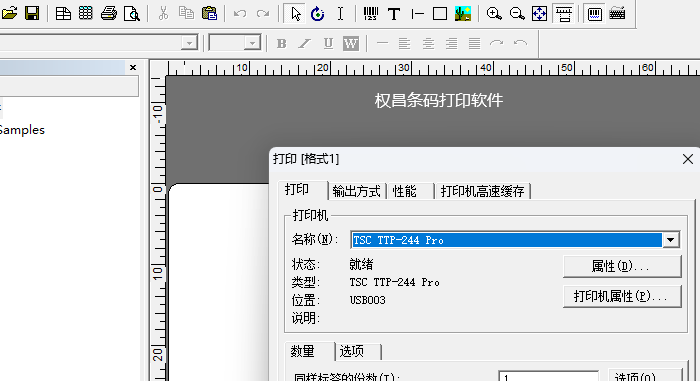Click the paste clipboard icon
Image resolution: width=700 pixels, height=381 pixels.
point(209,14)
